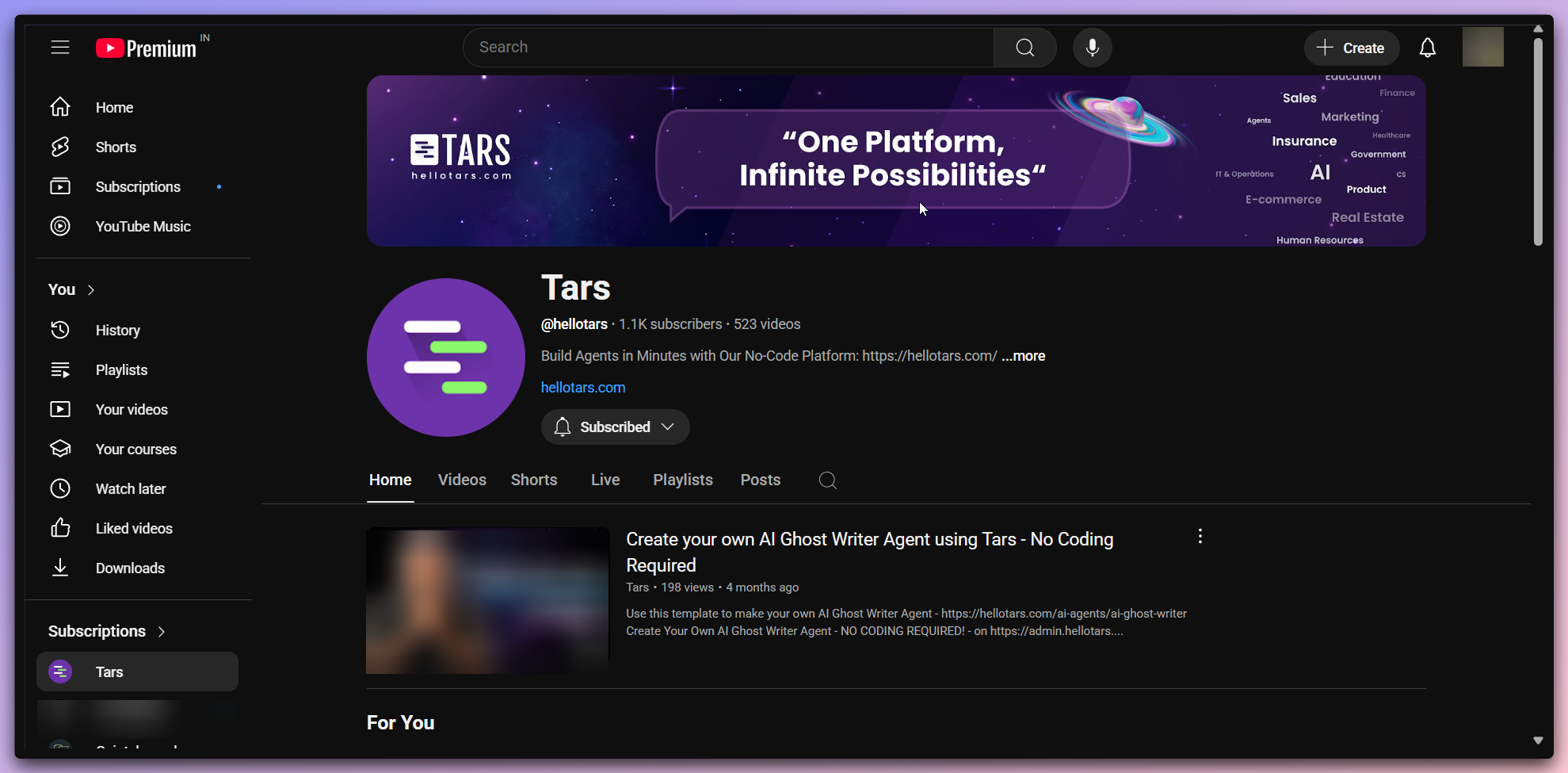Image resolution: width=1568 pixels, height=773 pixels.
Task: Expand the You section chevron
Action: pos(91,290)
